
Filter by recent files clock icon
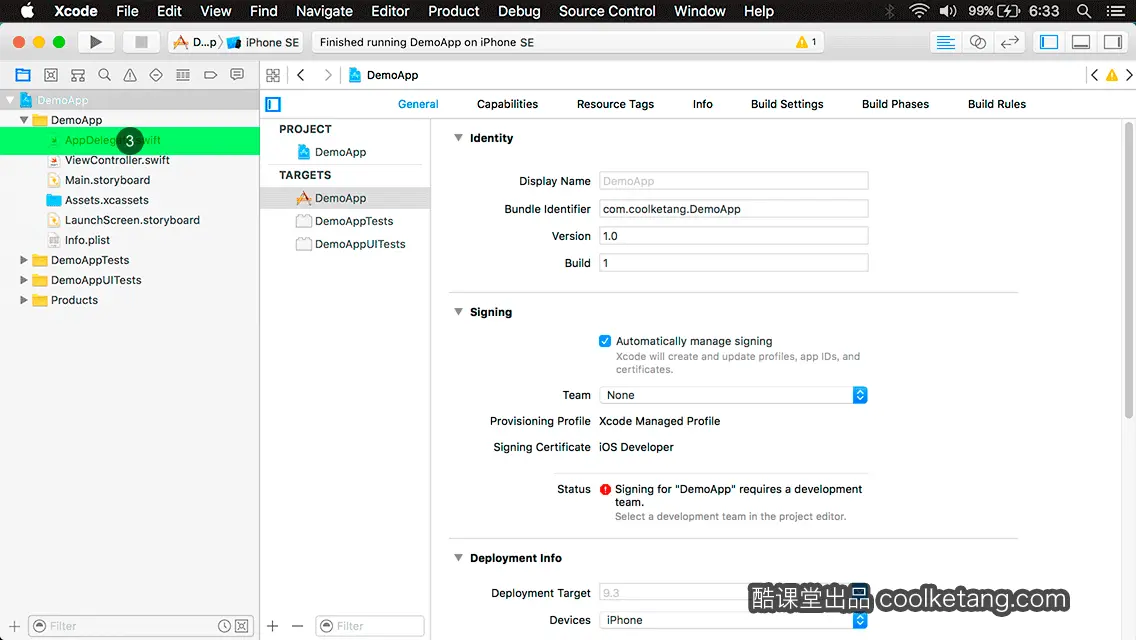pos(225,626)
